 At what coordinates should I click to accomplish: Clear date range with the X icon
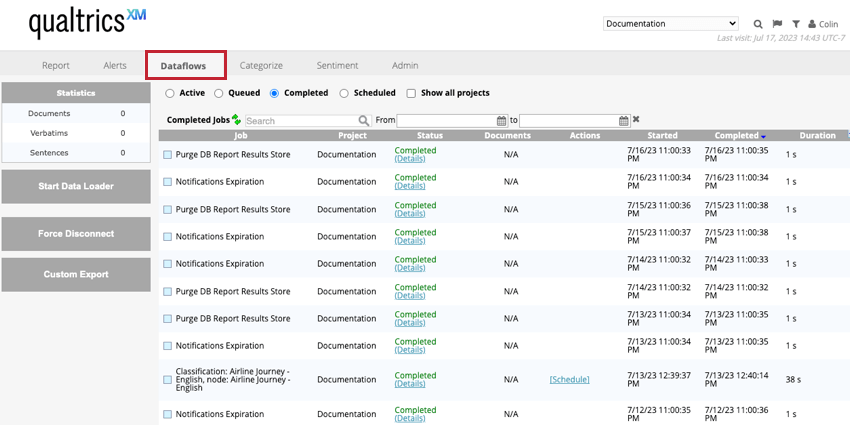tap(636, 120)
